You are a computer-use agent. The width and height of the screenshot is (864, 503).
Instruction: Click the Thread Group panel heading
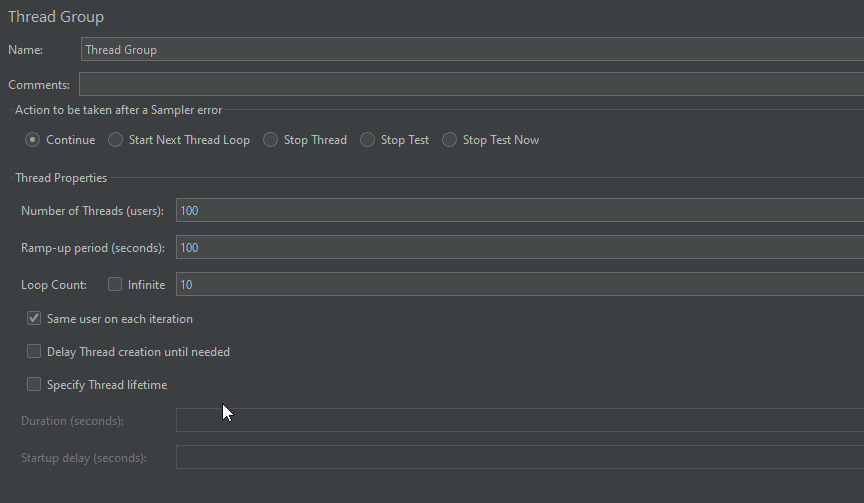56,17
